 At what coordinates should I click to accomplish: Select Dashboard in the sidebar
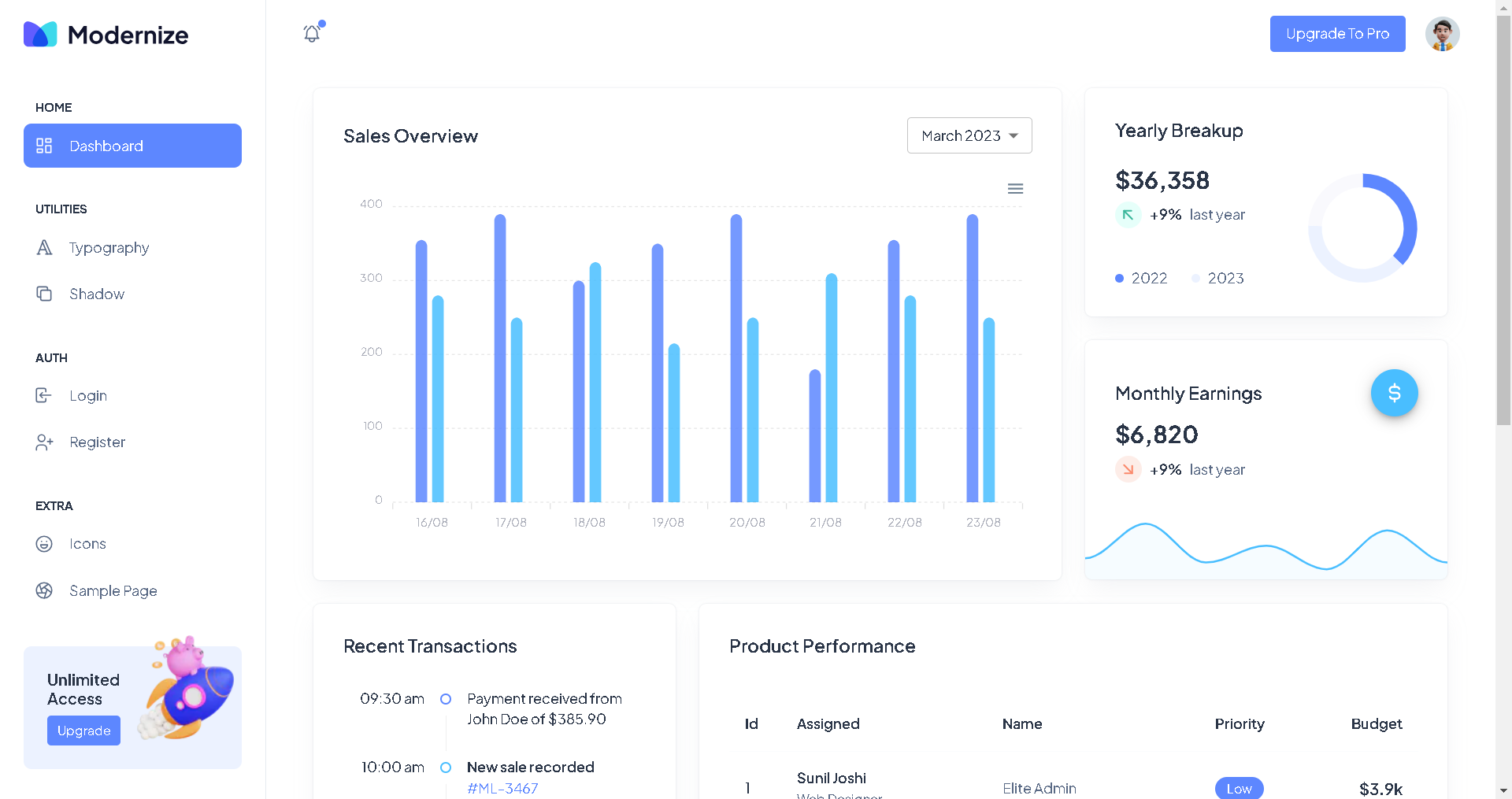pyautogui.click(x=132, y=146)
